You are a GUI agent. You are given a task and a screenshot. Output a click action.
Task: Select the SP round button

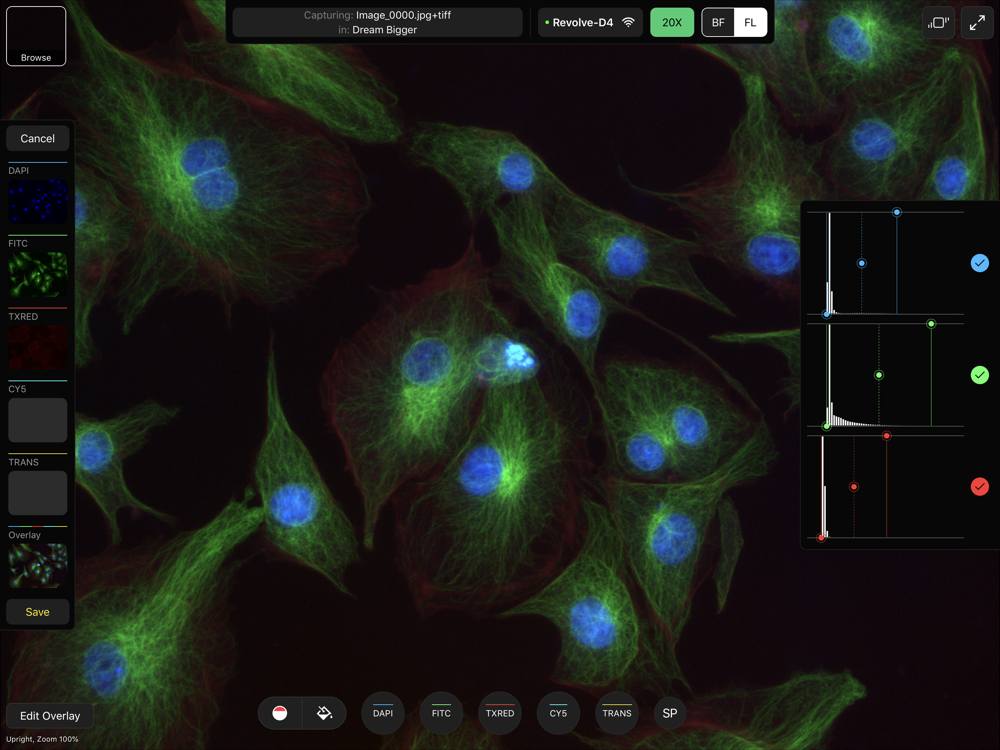670,713
